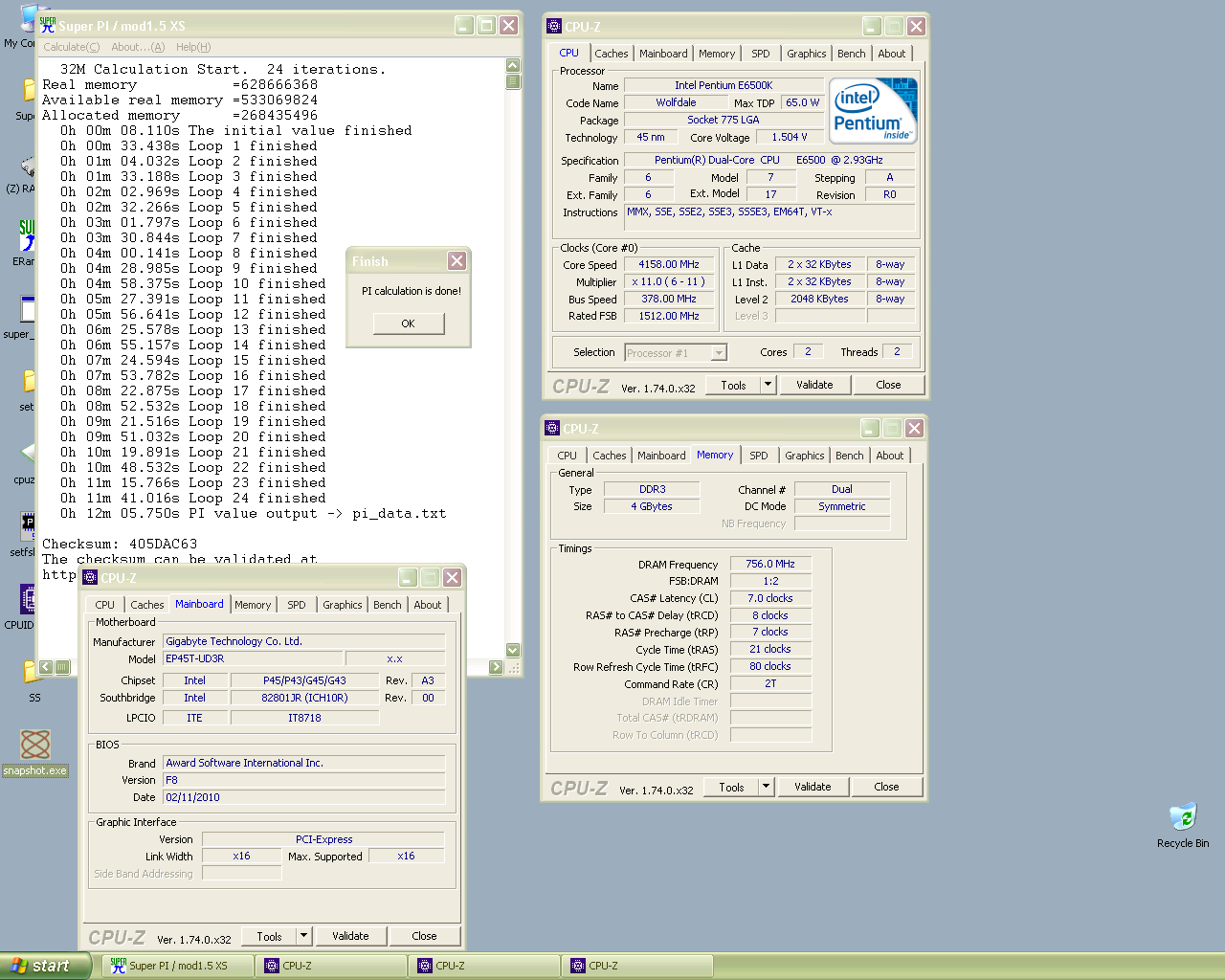
Task: Click the Intel Pentium inside logo
Action: (x=874, y=110)
